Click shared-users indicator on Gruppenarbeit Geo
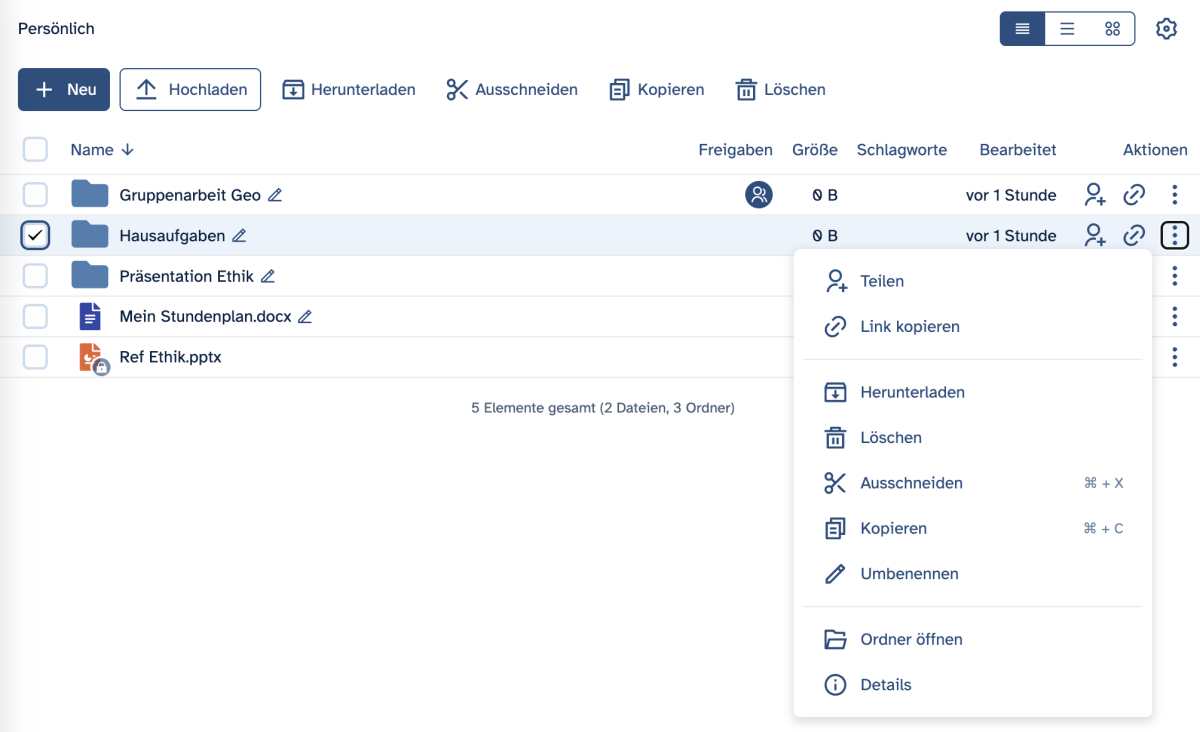This screenshot has height=732, width=1200. [x=759, y=195]
